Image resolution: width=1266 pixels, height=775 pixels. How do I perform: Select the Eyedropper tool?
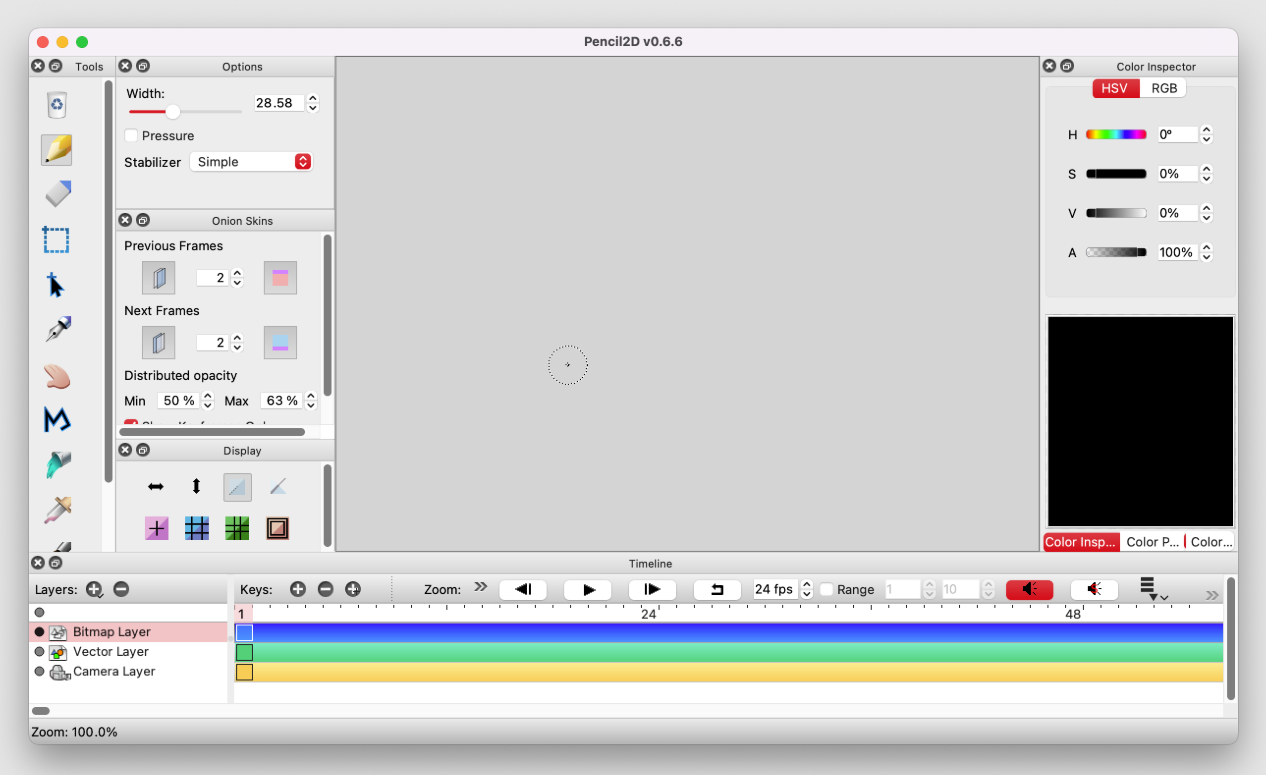point(58,509)
